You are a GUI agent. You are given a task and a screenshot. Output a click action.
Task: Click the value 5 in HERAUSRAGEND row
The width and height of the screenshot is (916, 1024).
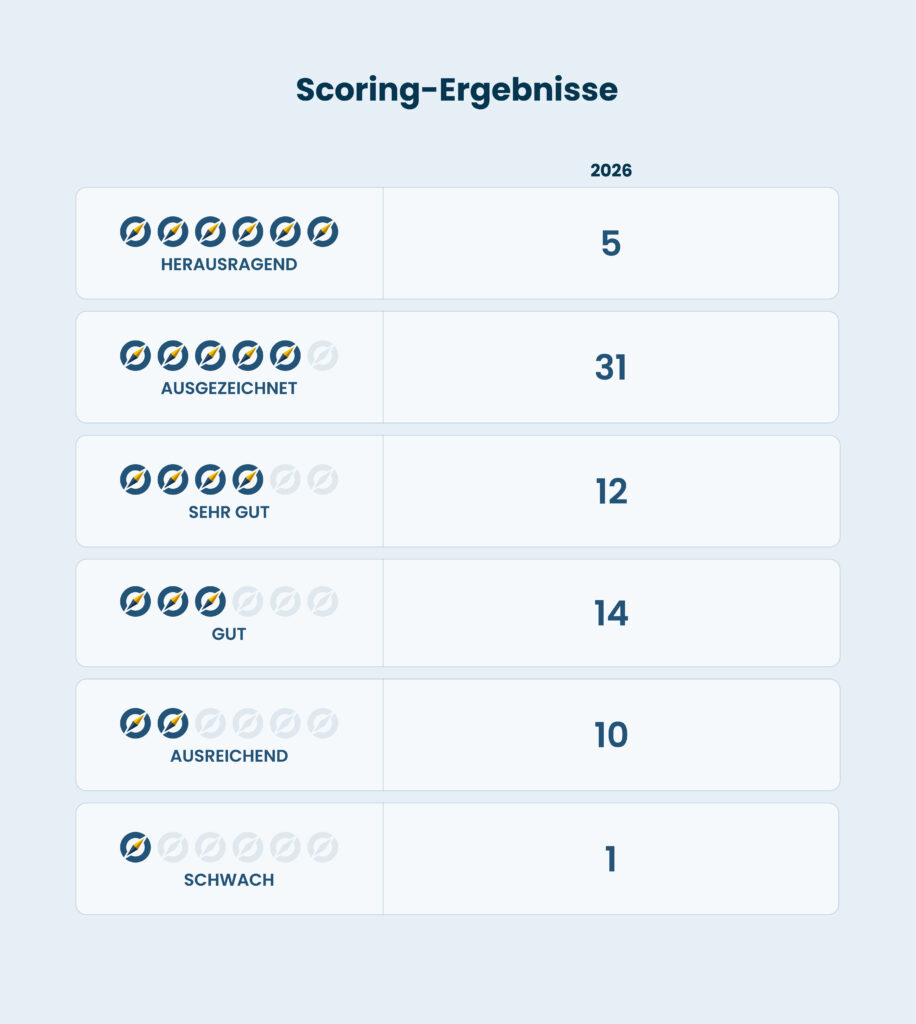click(x=611, y=244)
